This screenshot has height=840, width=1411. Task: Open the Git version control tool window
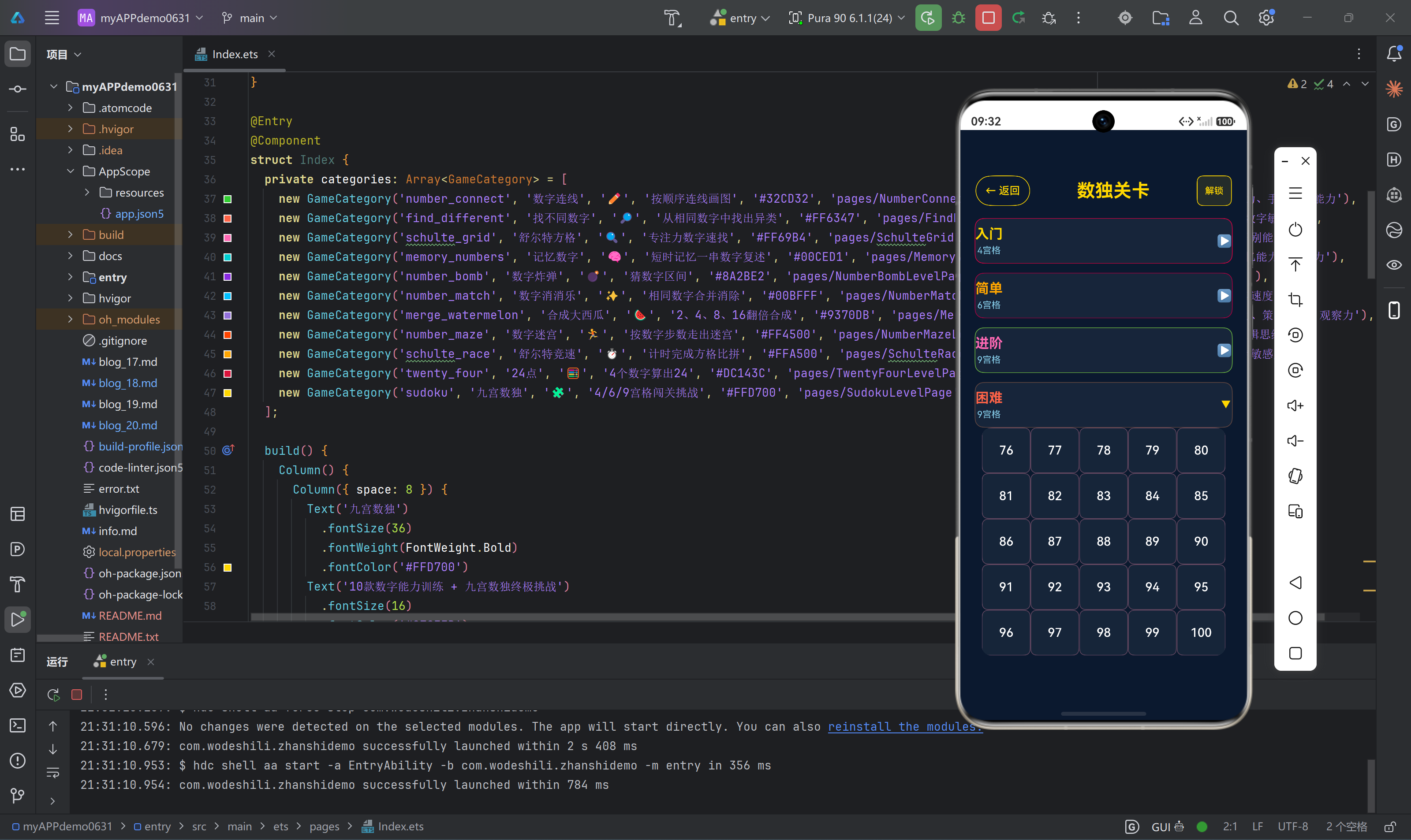pyautogui.click(x=18, y=795)
